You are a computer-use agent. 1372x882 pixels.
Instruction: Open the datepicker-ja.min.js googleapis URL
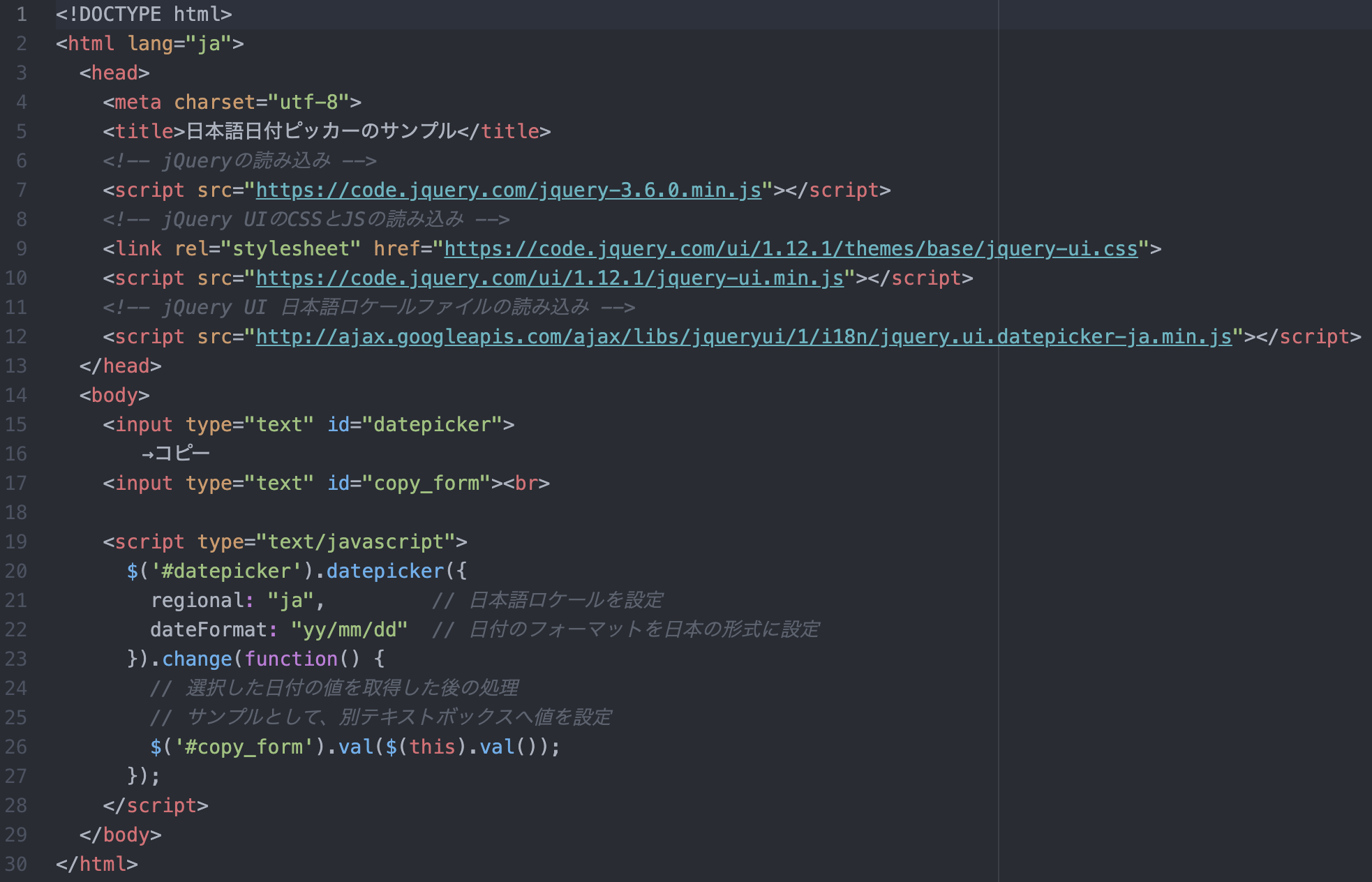pyautogui.click(x=744, y=336)
